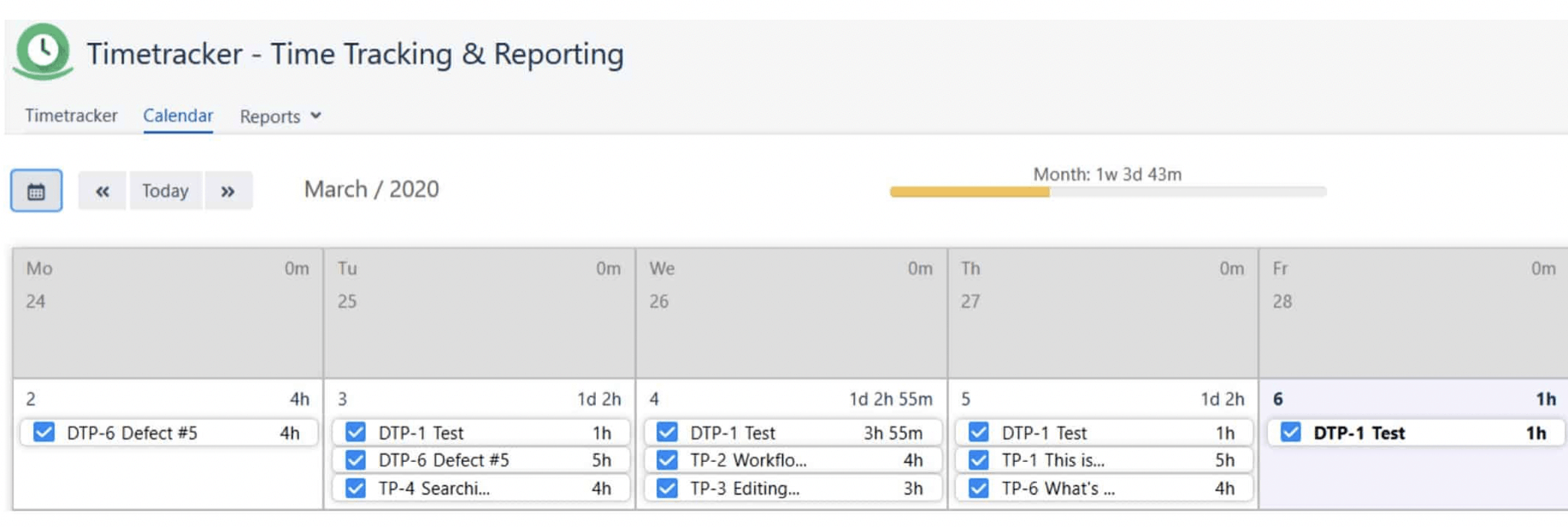The height and width of the screenshot is (527, 1568).
Task: Select the Tu 25 day cell
Action: coord(480,314)
